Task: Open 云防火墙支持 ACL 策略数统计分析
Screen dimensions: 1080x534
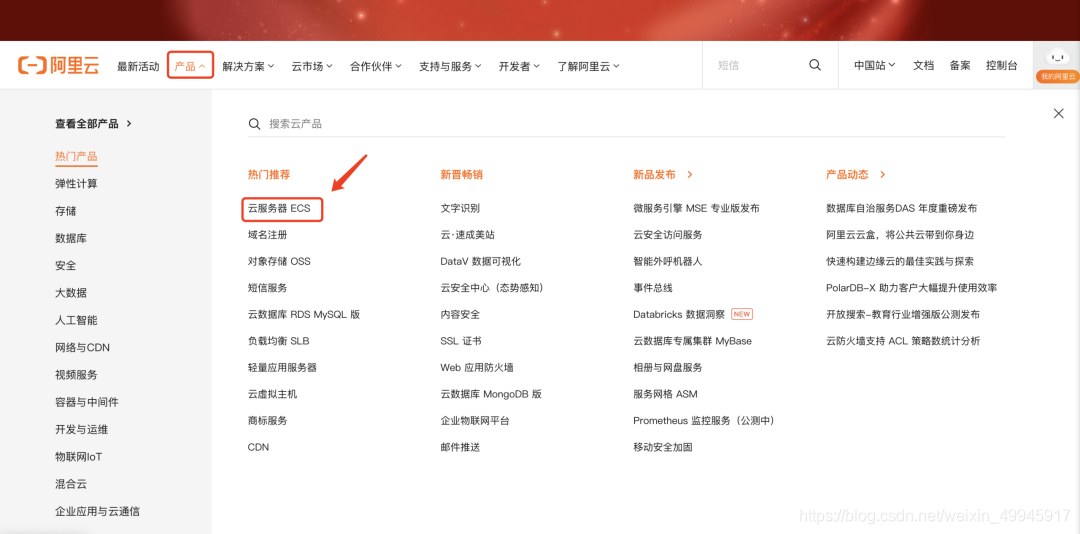Action: [x=903, y=341]
